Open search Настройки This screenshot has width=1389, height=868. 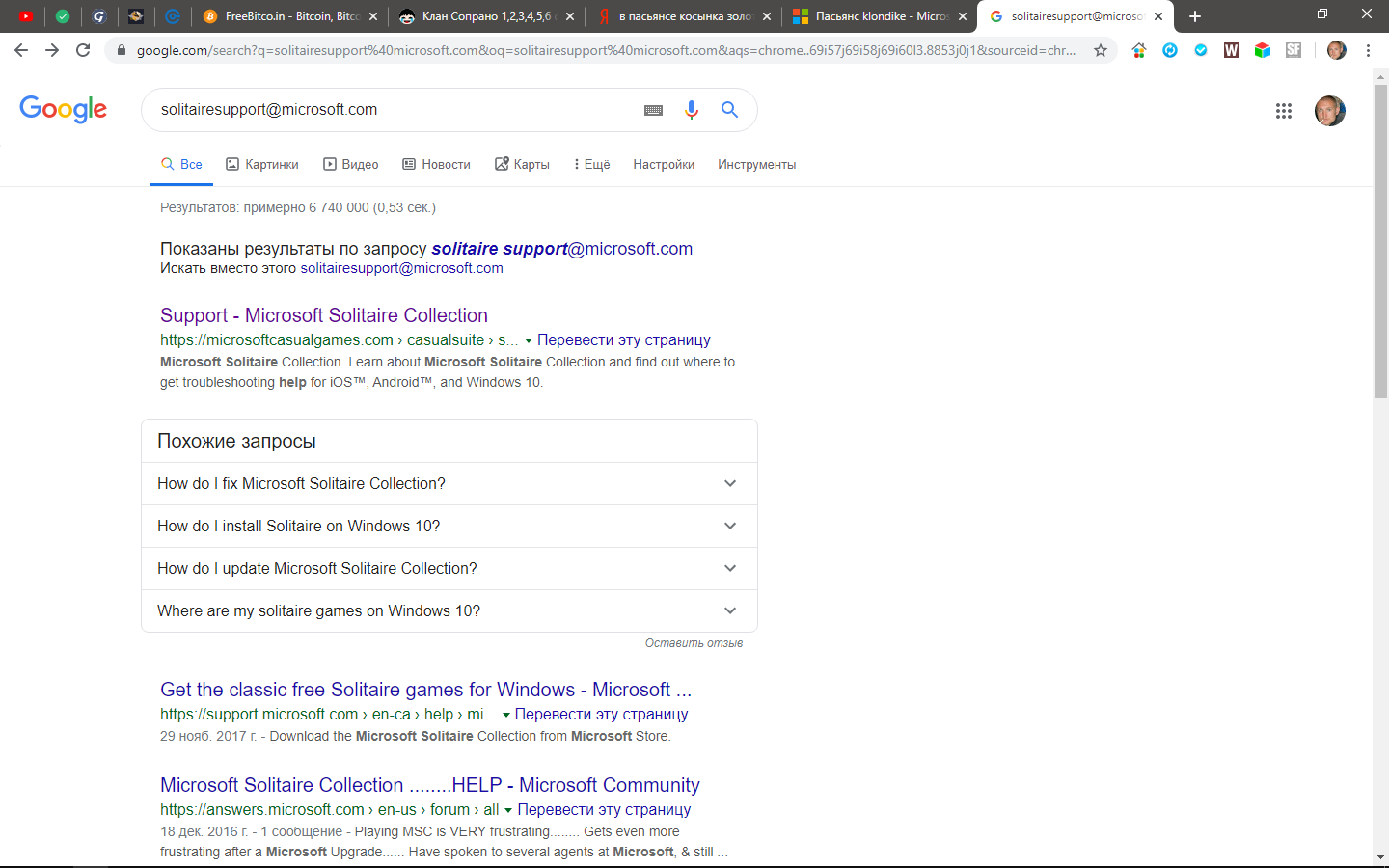(x=664, y=164)
